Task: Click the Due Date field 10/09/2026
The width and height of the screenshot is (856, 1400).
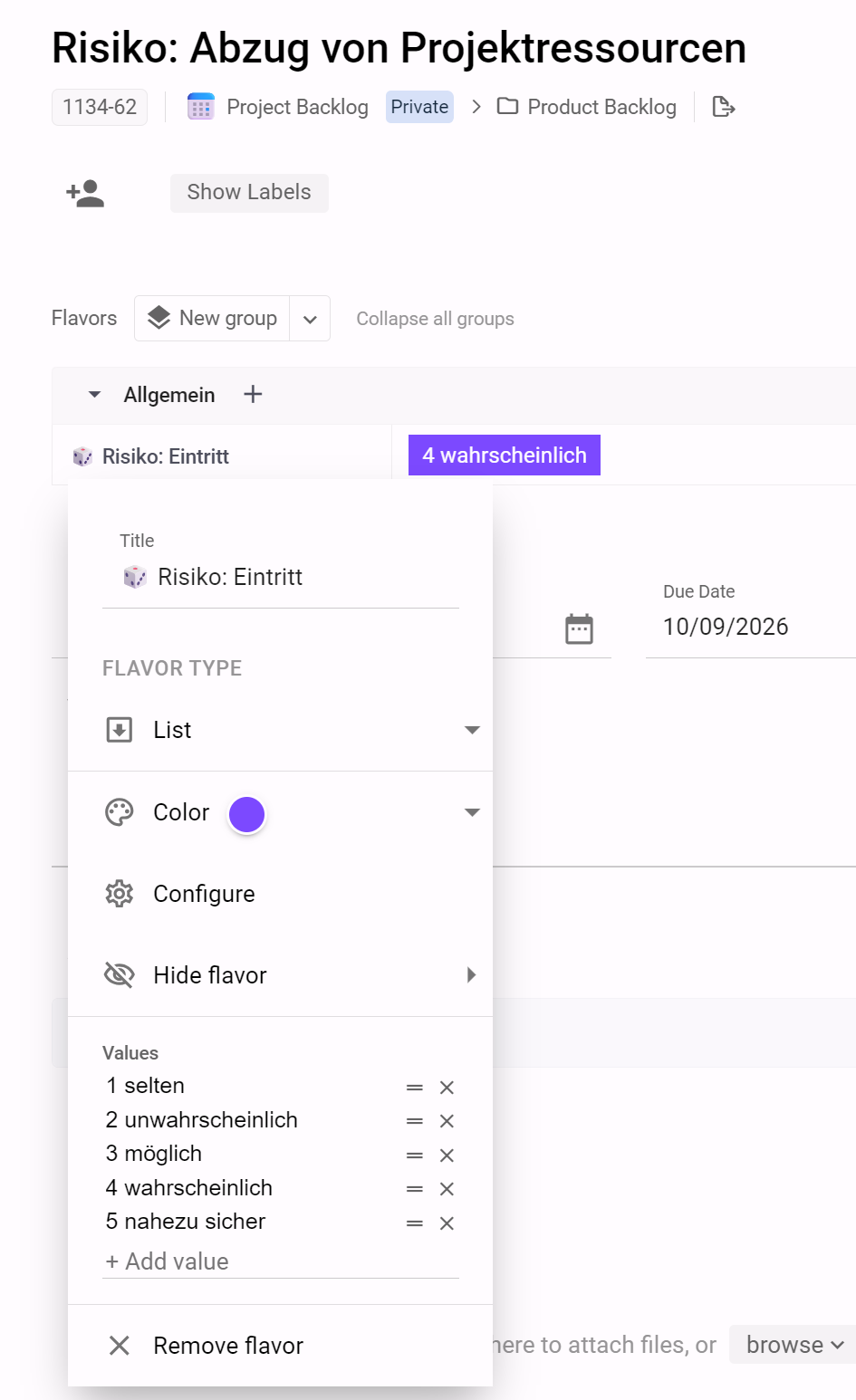Action: [751, 627]
